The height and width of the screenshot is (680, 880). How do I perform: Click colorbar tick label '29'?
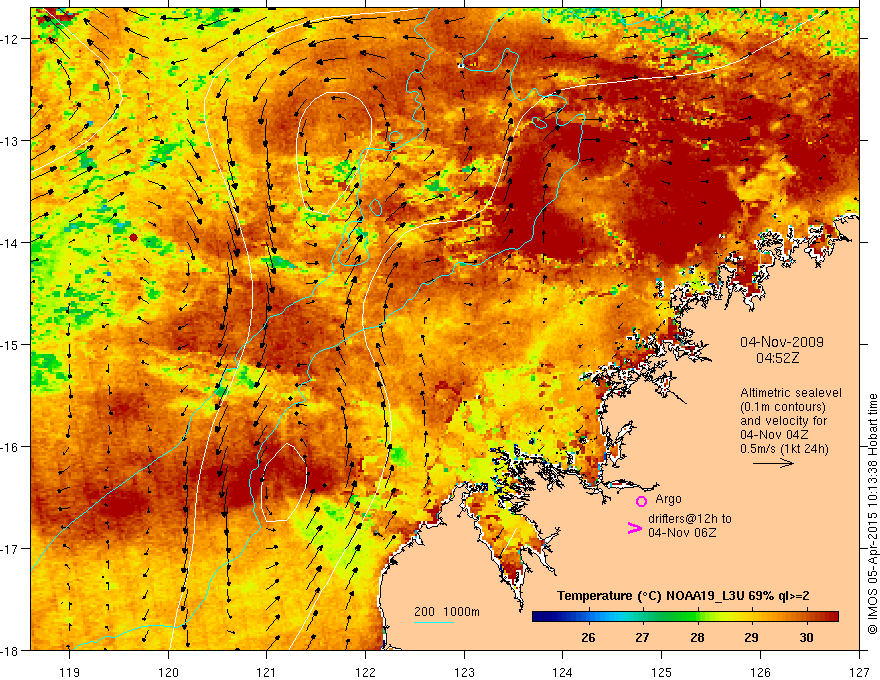point(751,637)
